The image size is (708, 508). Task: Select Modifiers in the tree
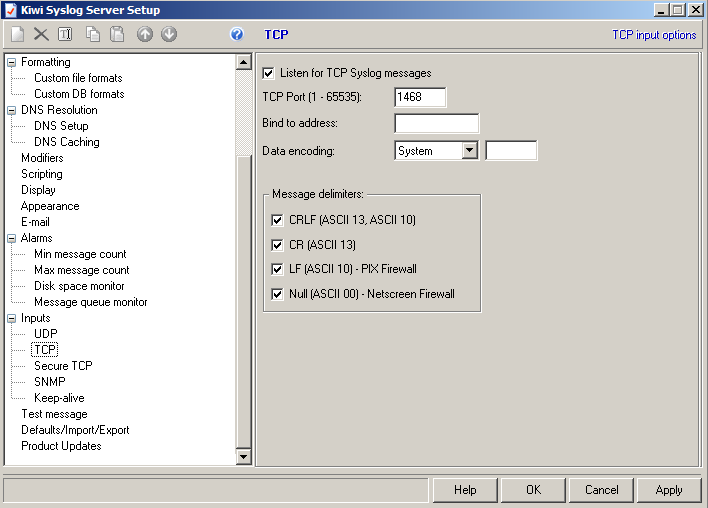pyautogui.click(x=42, y=158)
